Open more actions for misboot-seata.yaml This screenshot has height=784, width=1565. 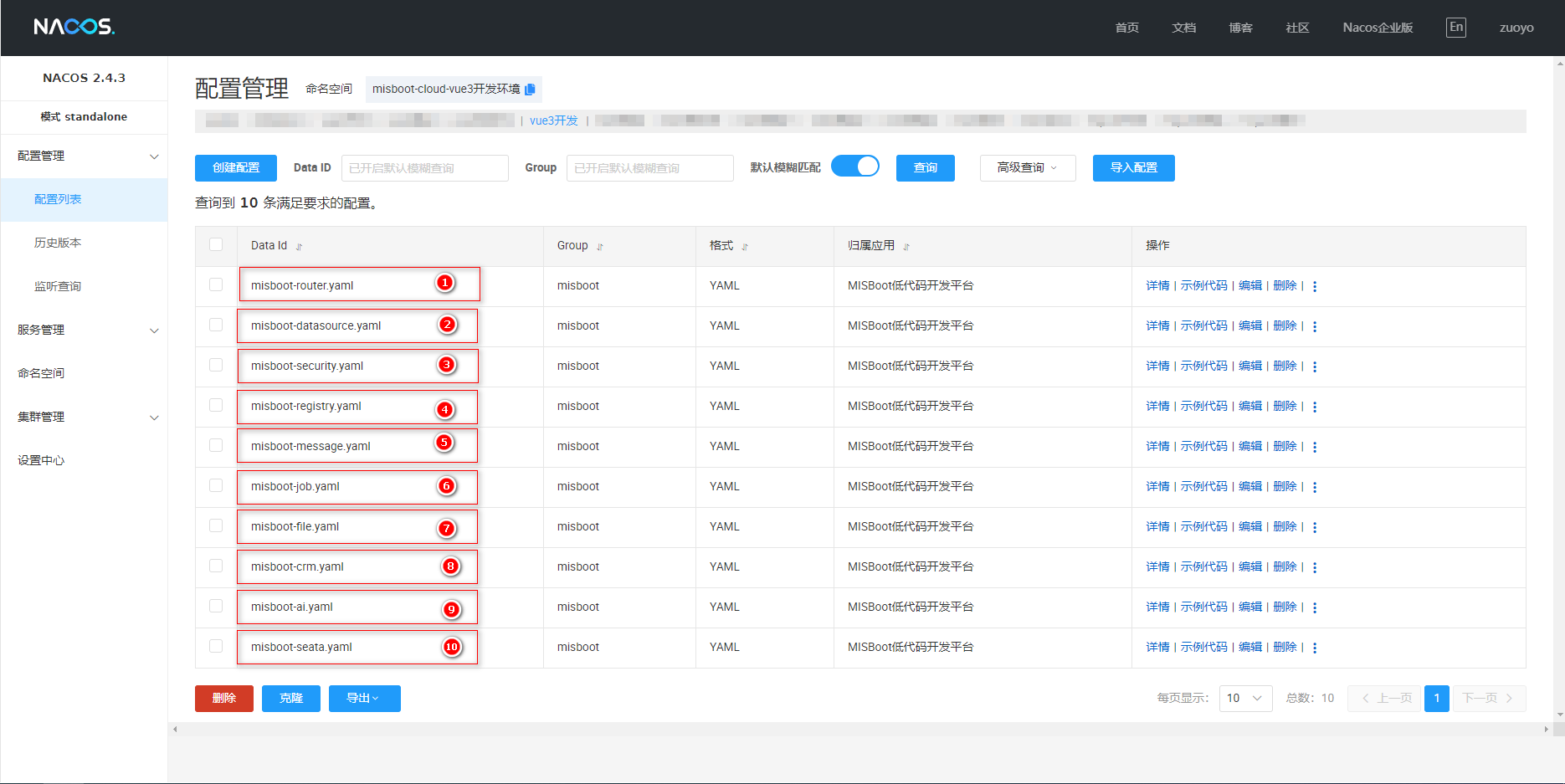tap(1315, 648)
